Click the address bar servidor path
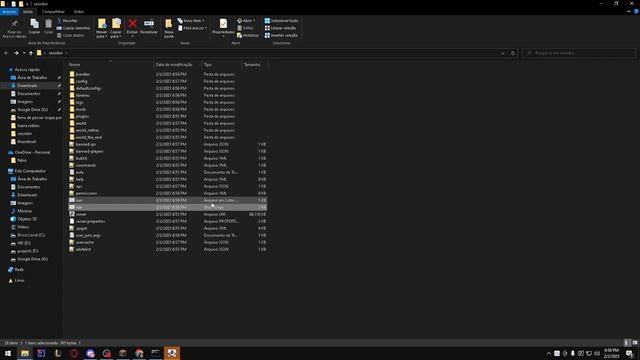 point(56,53)
